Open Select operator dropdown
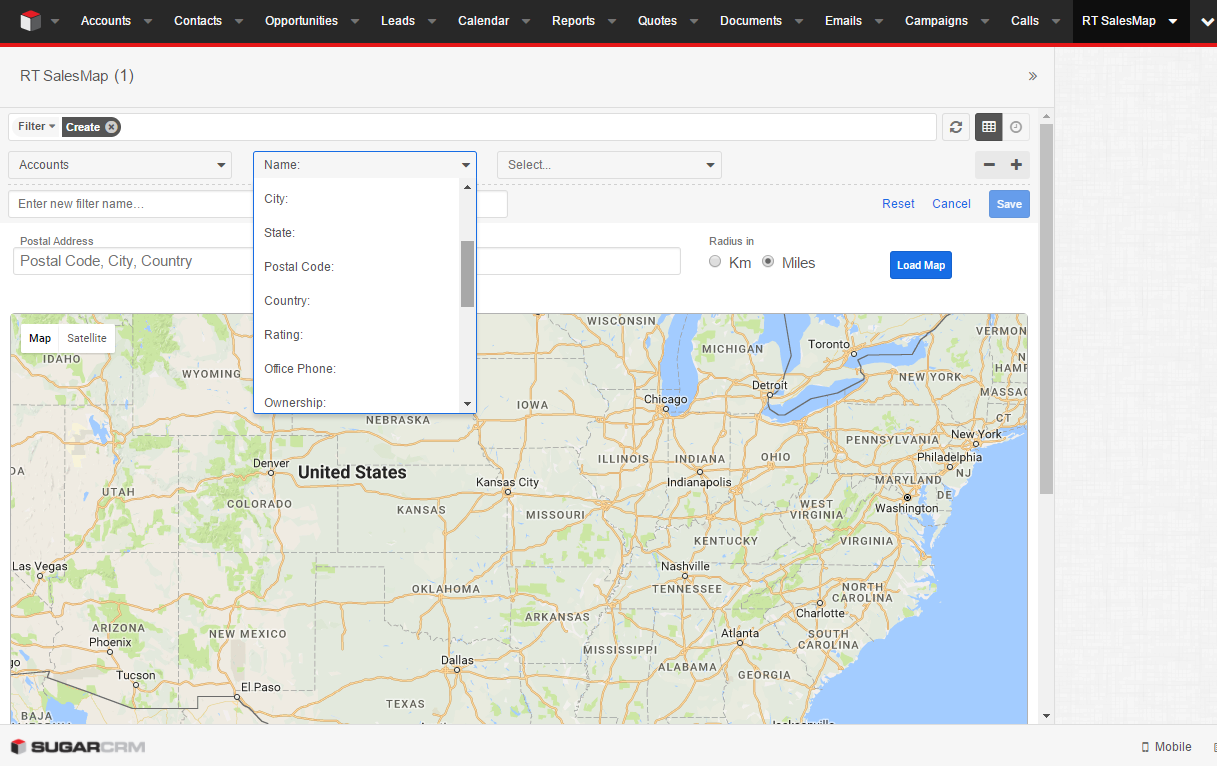 (609, 165)
